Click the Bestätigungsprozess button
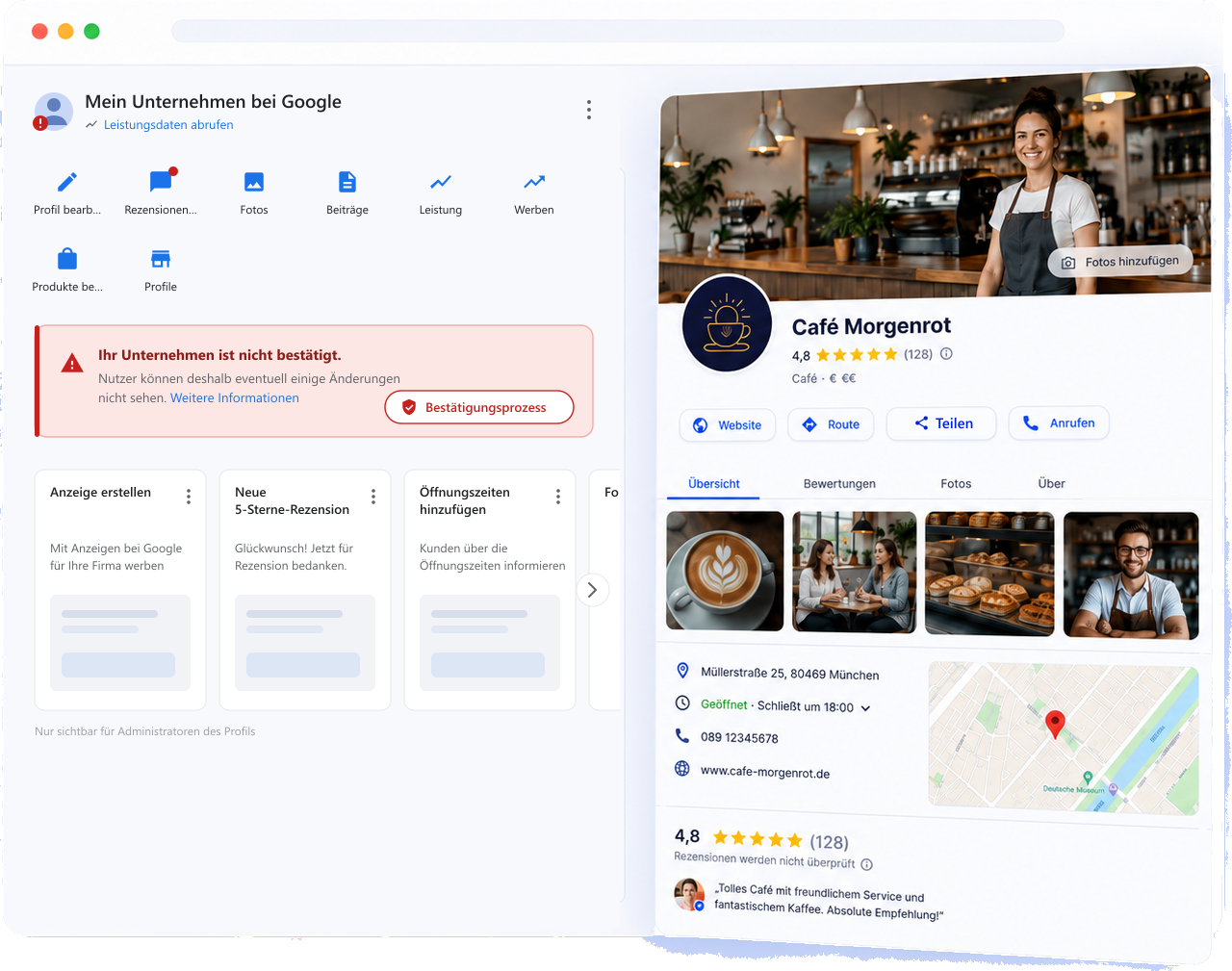 [x=479, y=407]
